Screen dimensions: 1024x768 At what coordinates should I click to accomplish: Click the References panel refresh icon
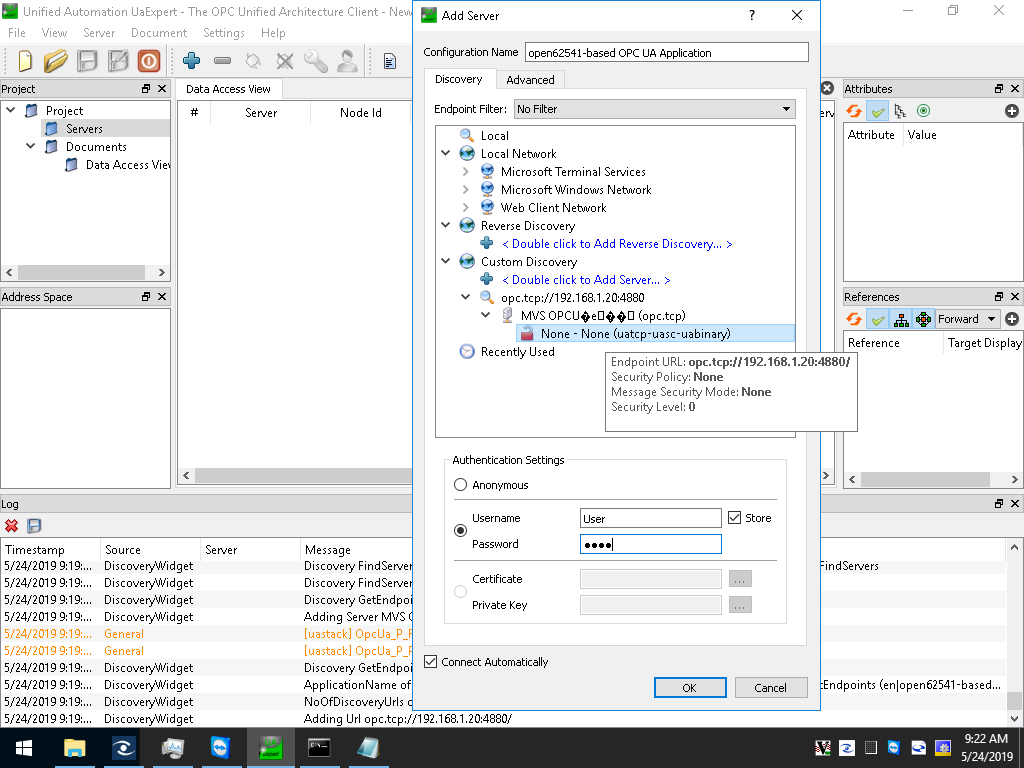click(x=854, y=319)
